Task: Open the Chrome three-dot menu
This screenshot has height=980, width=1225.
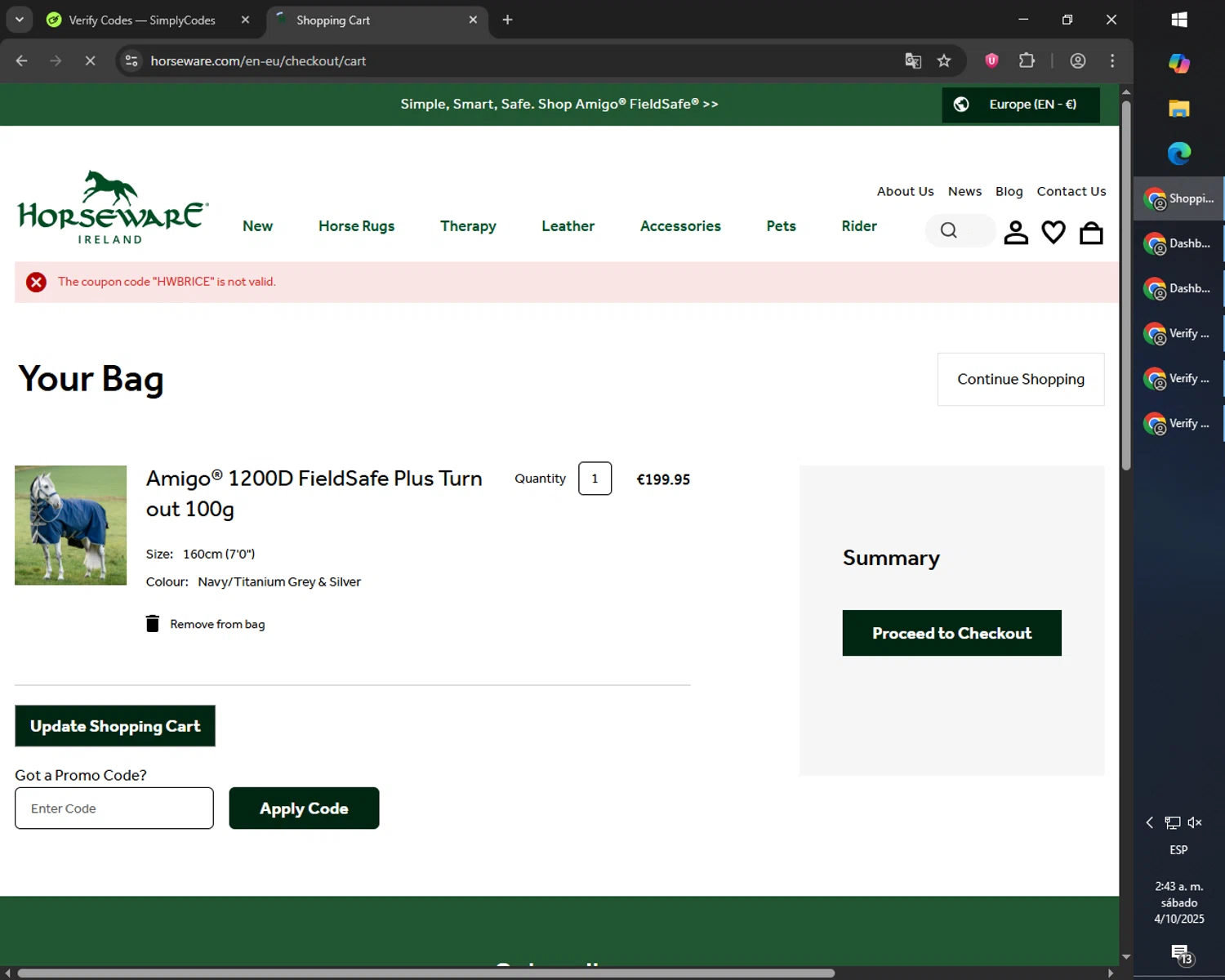Action: pyautogui.click(x=1112, y=60)
